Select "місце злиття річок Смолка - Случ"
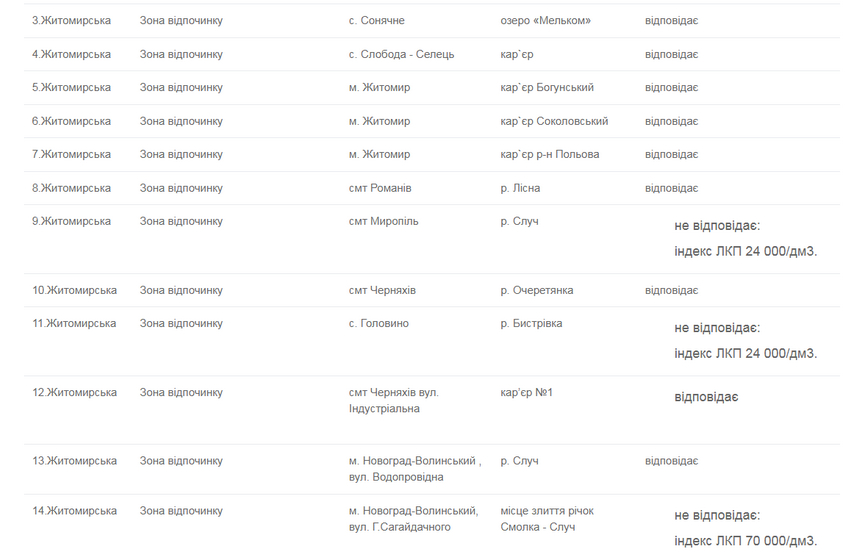Image resolution: width=859 pixels, height=555 pixels. click(547, 519)
